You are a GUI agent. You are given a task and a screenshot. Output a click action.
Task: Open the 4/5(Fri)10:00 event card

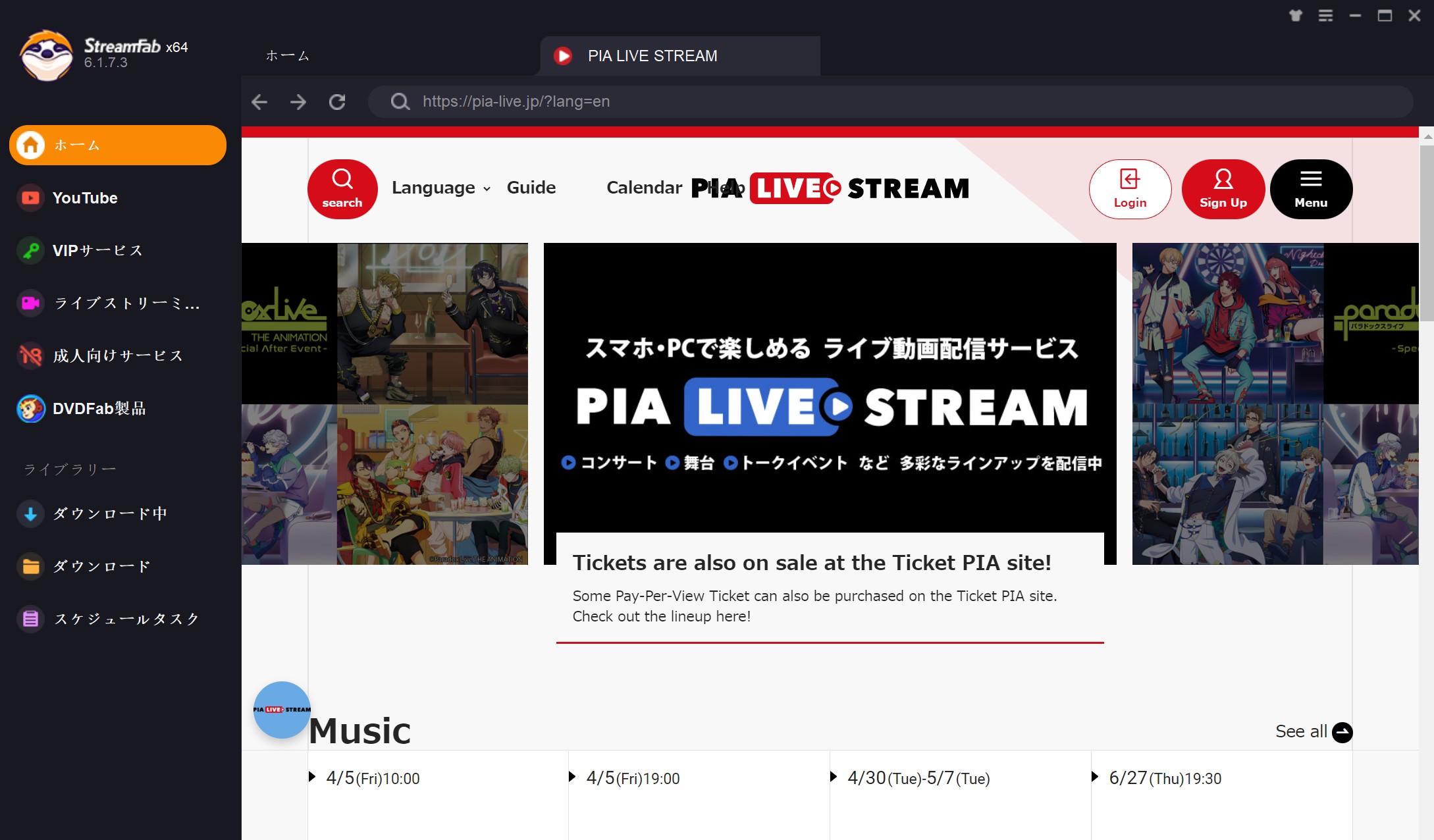(438, 795)
